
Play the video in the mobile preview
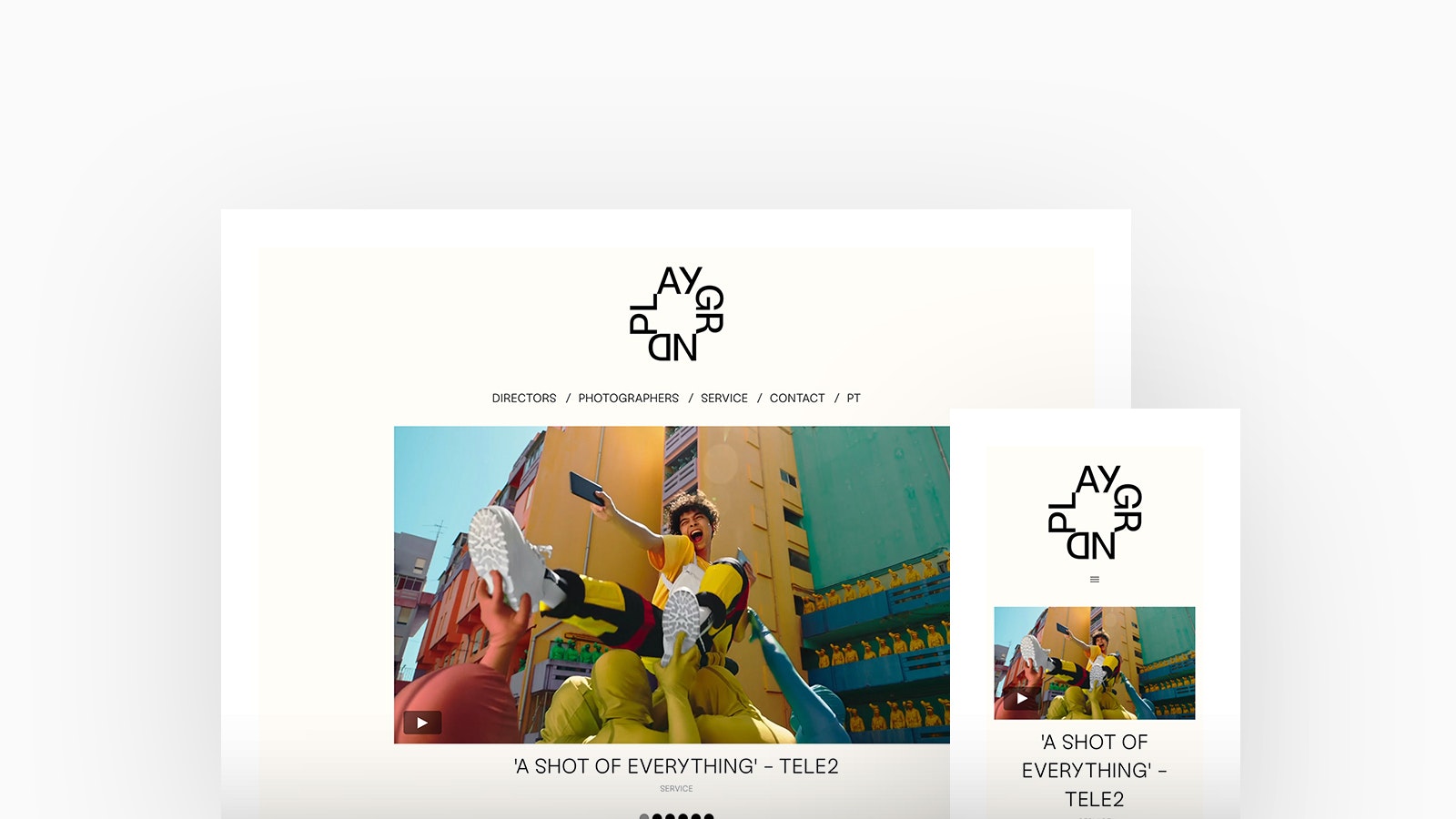coord(1022,699)
